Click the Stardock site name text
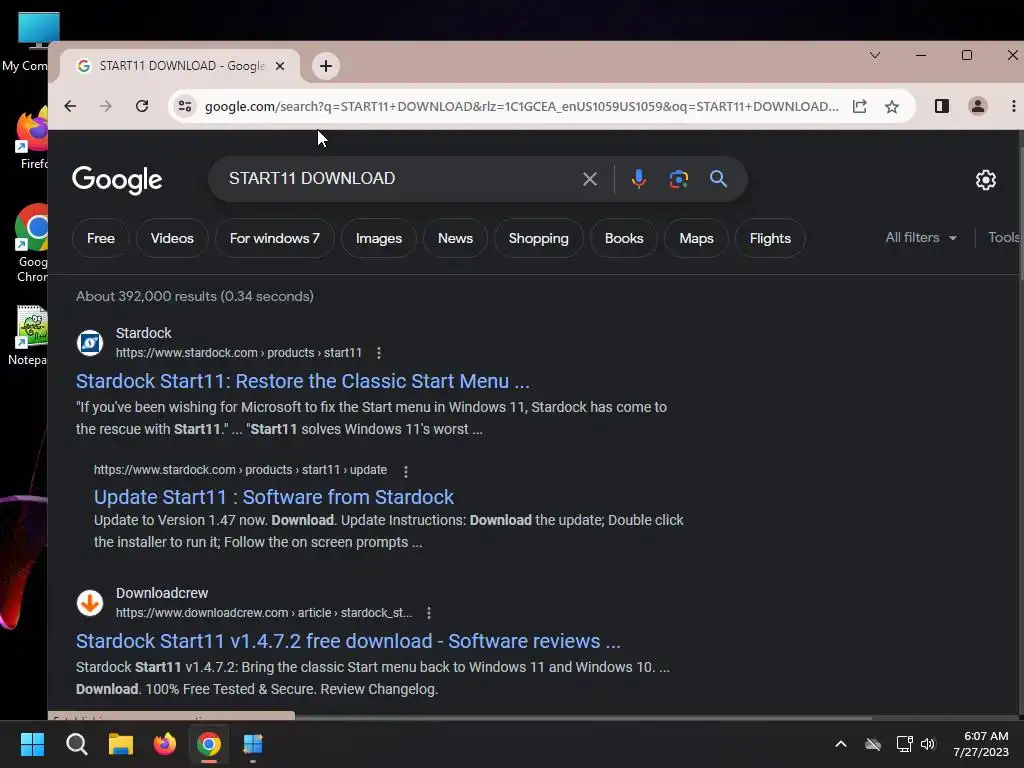Viewport: 1024px width, 768px height. click(144, 333)
